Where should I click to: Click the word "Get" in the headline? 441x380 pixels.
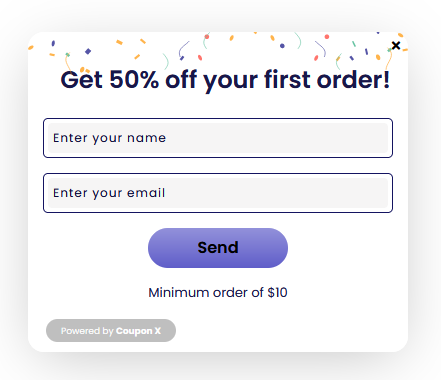click(x=81, y=80)
